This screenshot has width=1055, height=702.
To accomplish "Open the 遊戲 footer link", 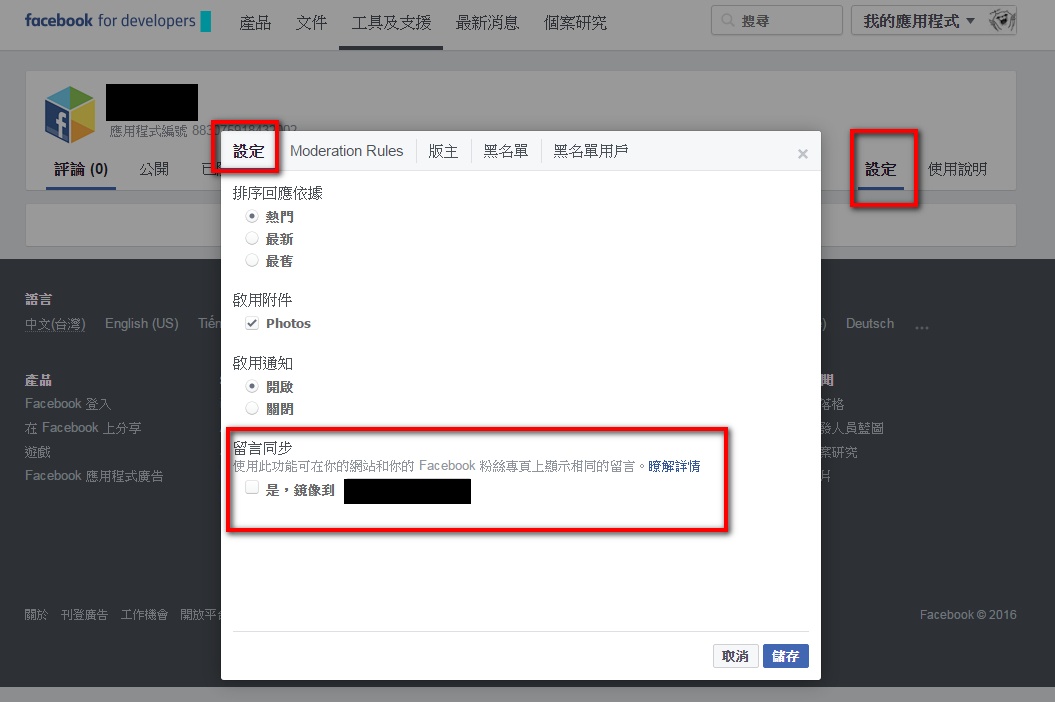I will [x=38, y=452].
